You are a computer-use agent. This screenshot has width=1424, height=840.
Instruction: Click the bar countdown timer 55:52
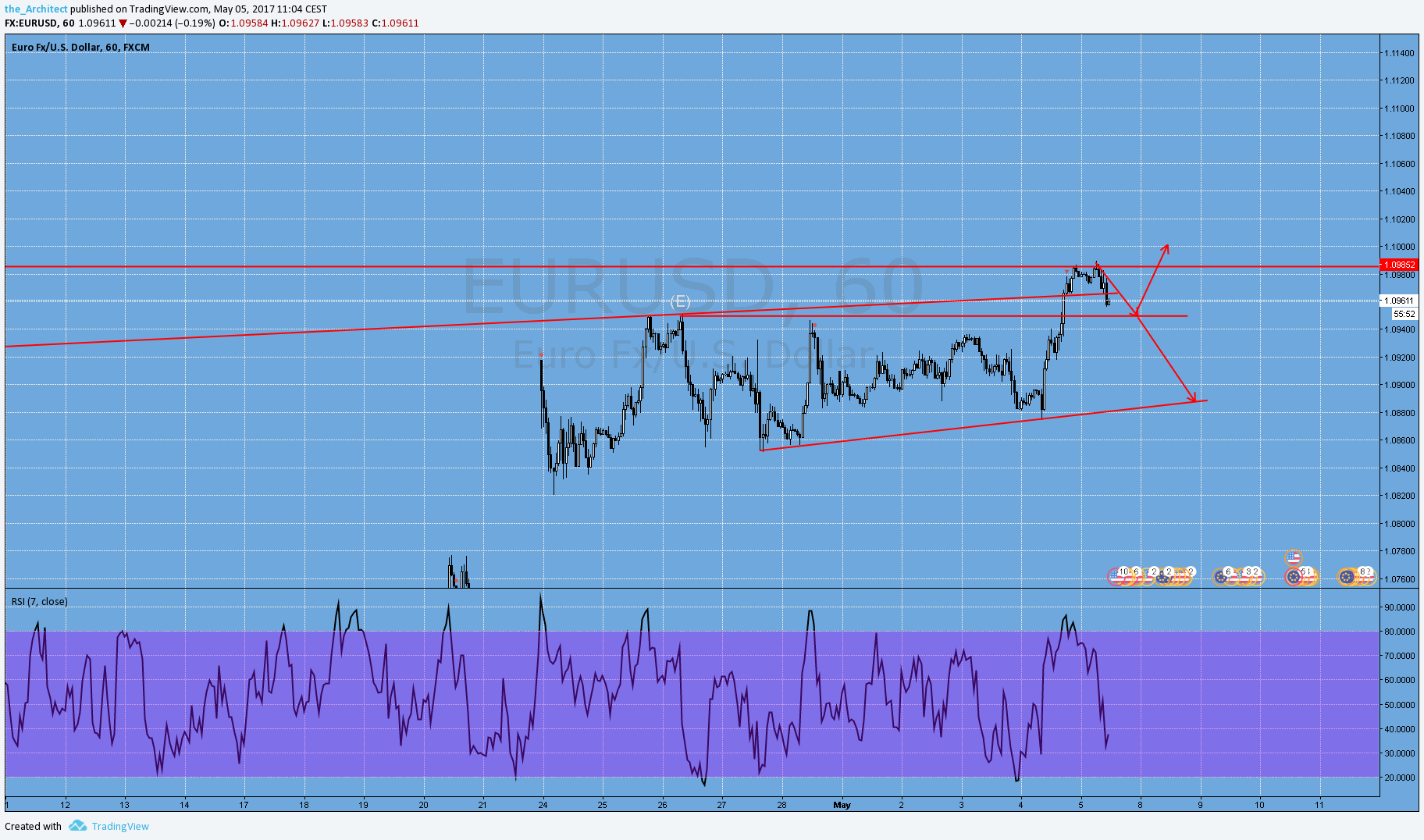pyautogui.click(x=1404, y=314)
